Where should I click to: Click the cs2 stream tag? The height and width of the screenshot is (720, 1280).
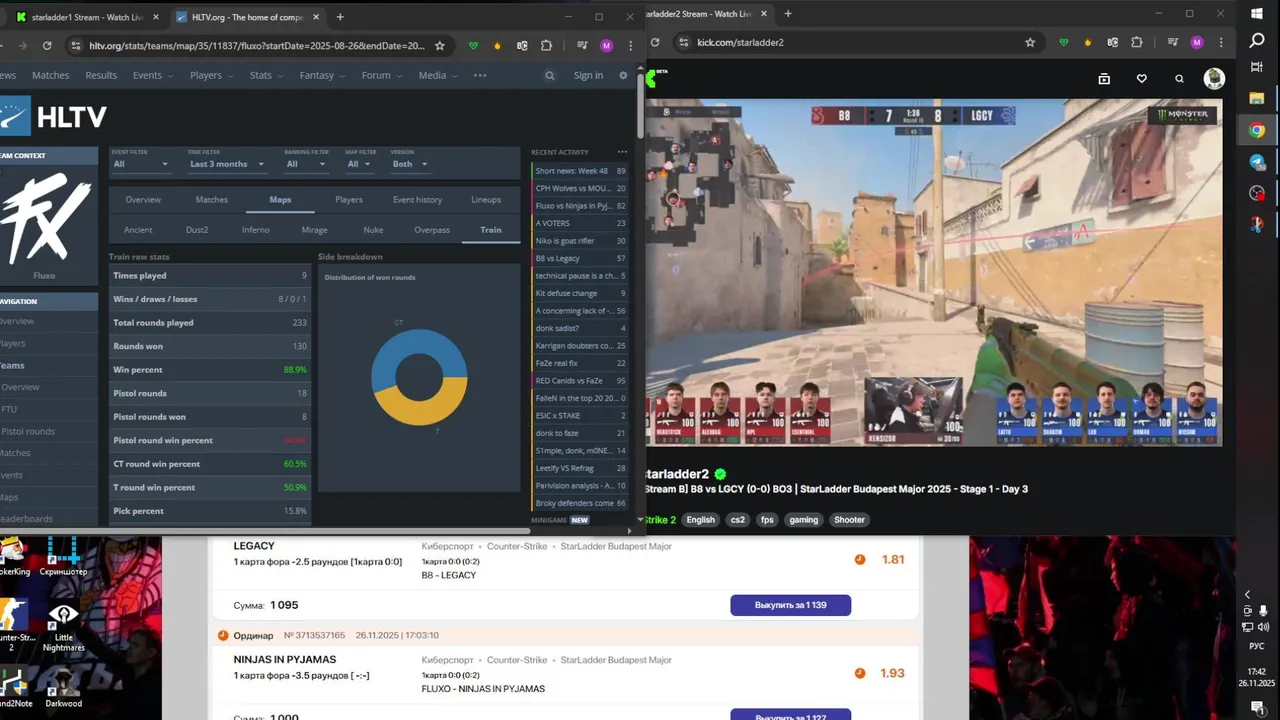pos(737,520)
